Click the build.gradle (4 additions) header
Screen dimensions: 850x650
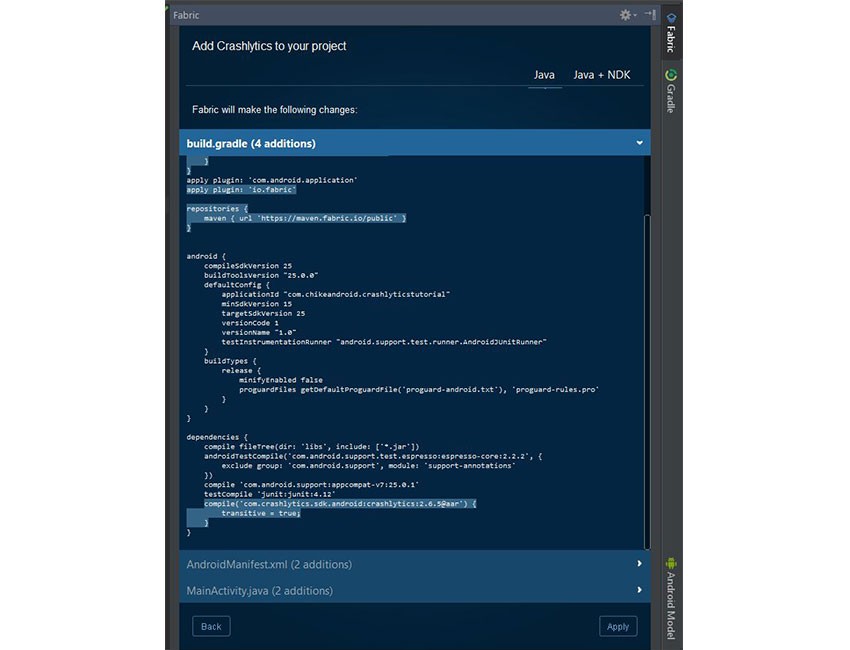pos(415,143)
